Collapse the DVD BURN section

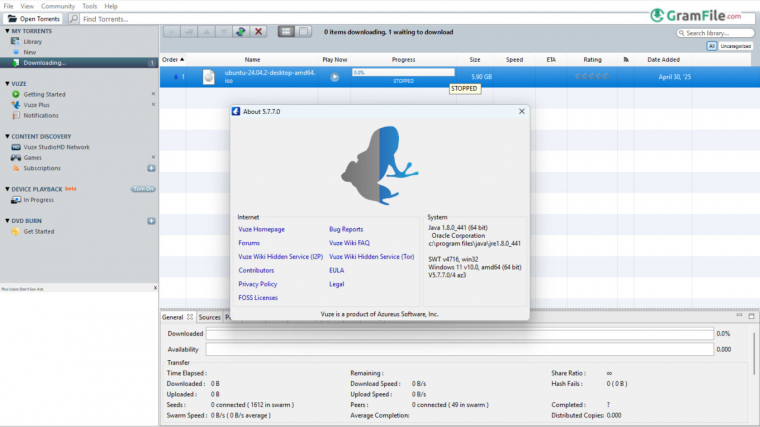(x=6, y=220)
